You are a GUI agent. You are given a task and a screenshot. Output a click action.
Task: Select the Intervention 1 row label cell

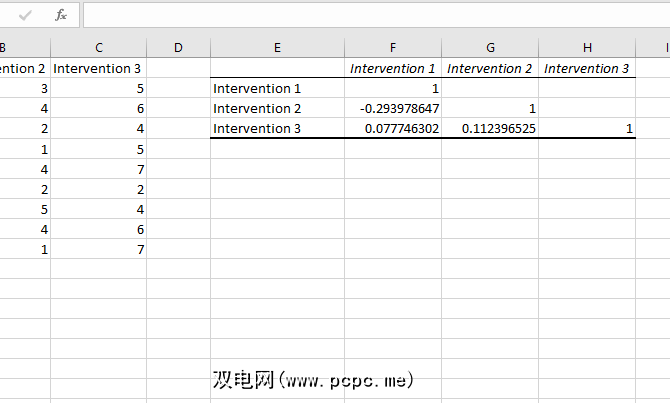[277, 89]
